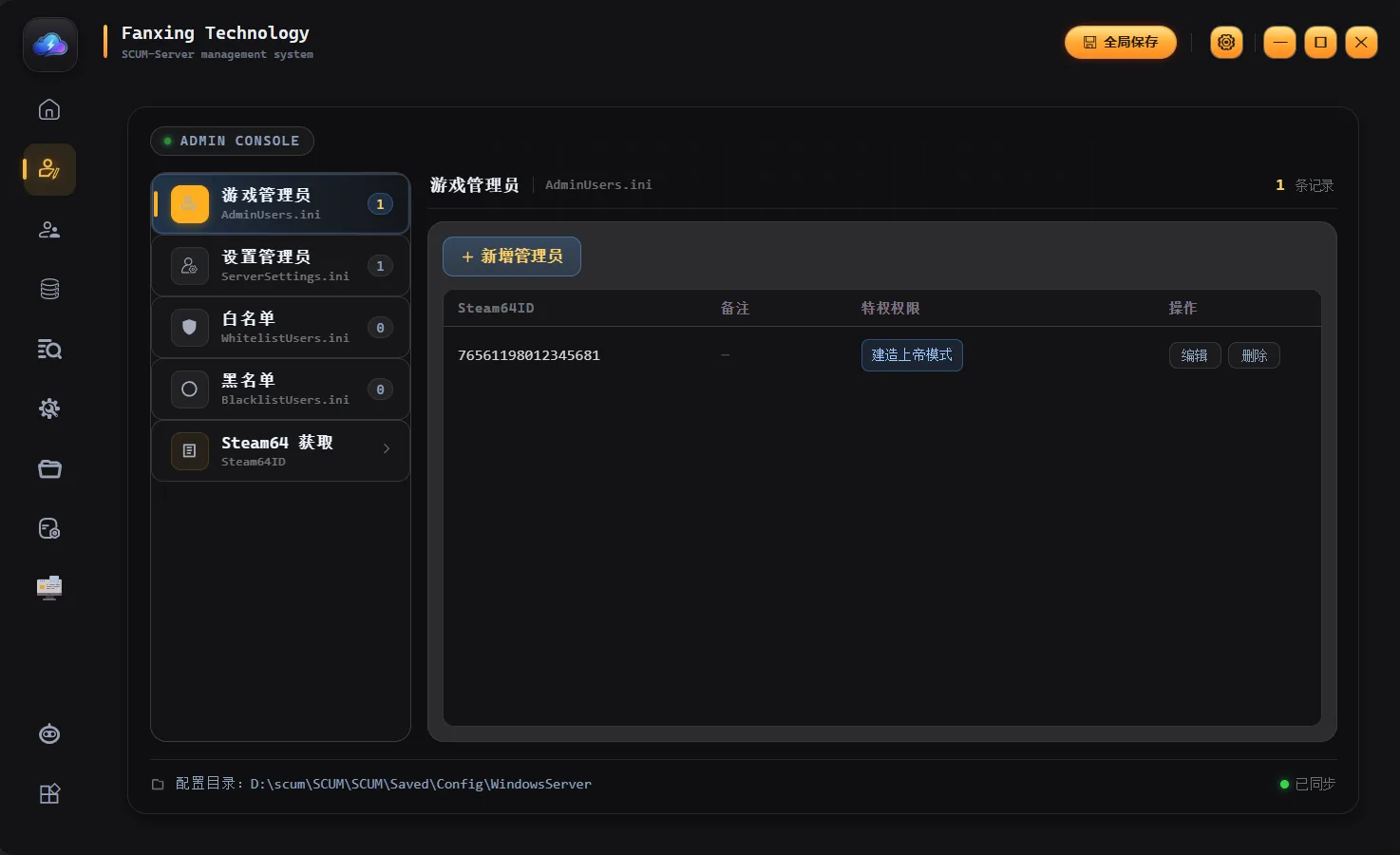This screenshot has width=1400, height=855.
Task: Open the log search sidebar icon
Action: click(49, 350)
